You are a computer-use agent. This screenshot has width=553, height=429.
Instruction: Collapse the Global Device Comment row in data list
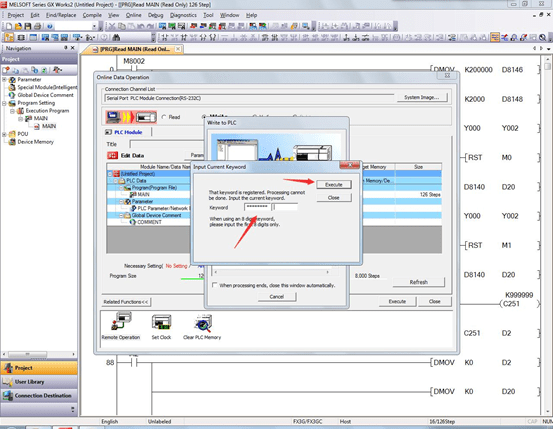(x=121, y=215)
